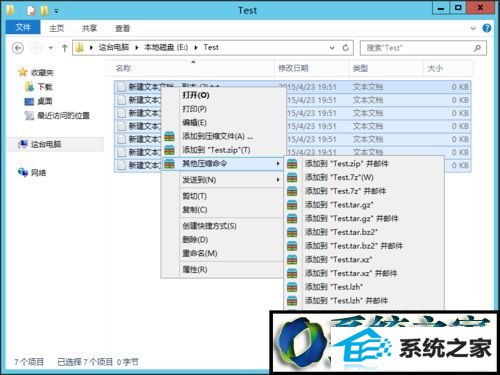Switch to the 主页 tab

[x=57, y=28]
